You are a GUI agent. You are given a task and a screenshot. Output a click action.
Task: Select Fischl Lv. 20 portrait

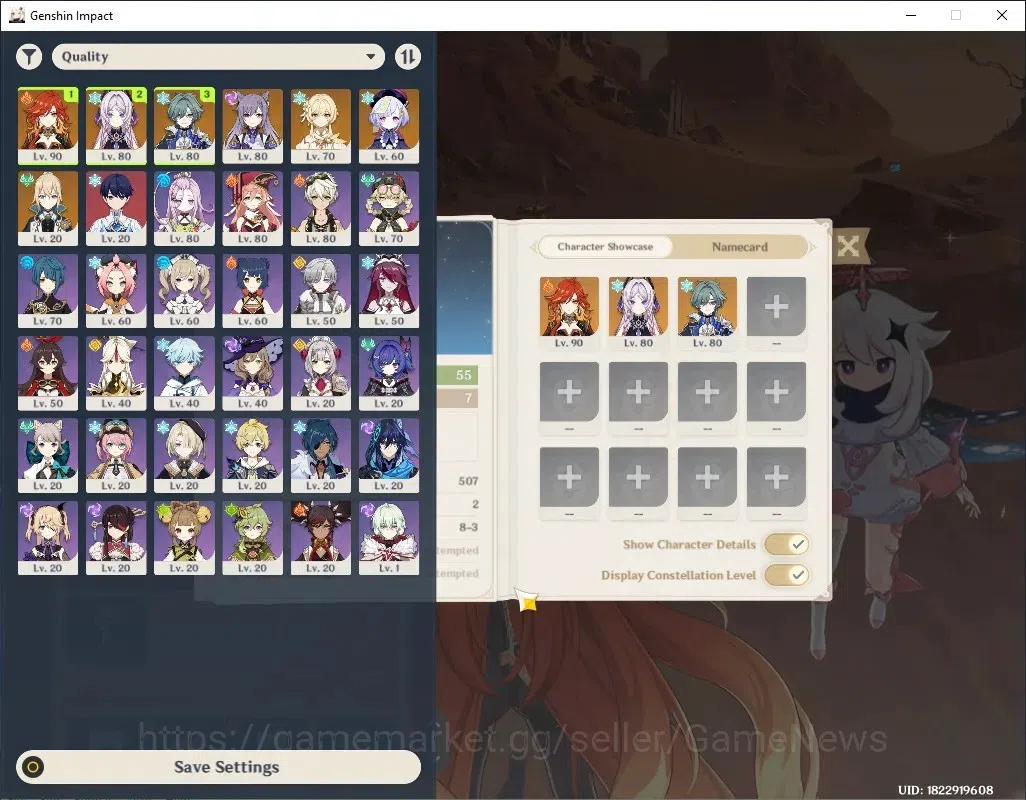(x=48, y=538)
